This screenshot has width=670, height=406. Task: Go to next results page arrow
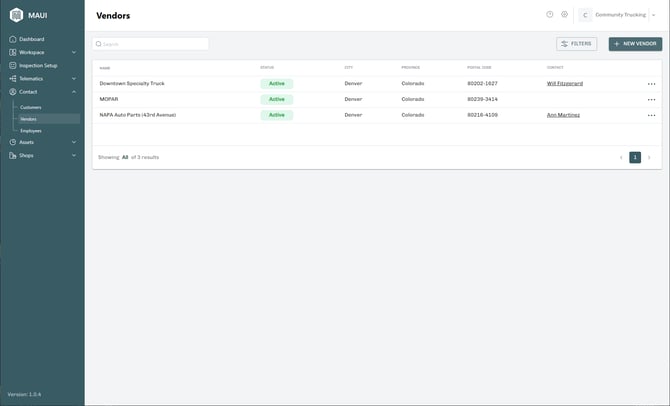pyautogui.click(x=649, y=158)
